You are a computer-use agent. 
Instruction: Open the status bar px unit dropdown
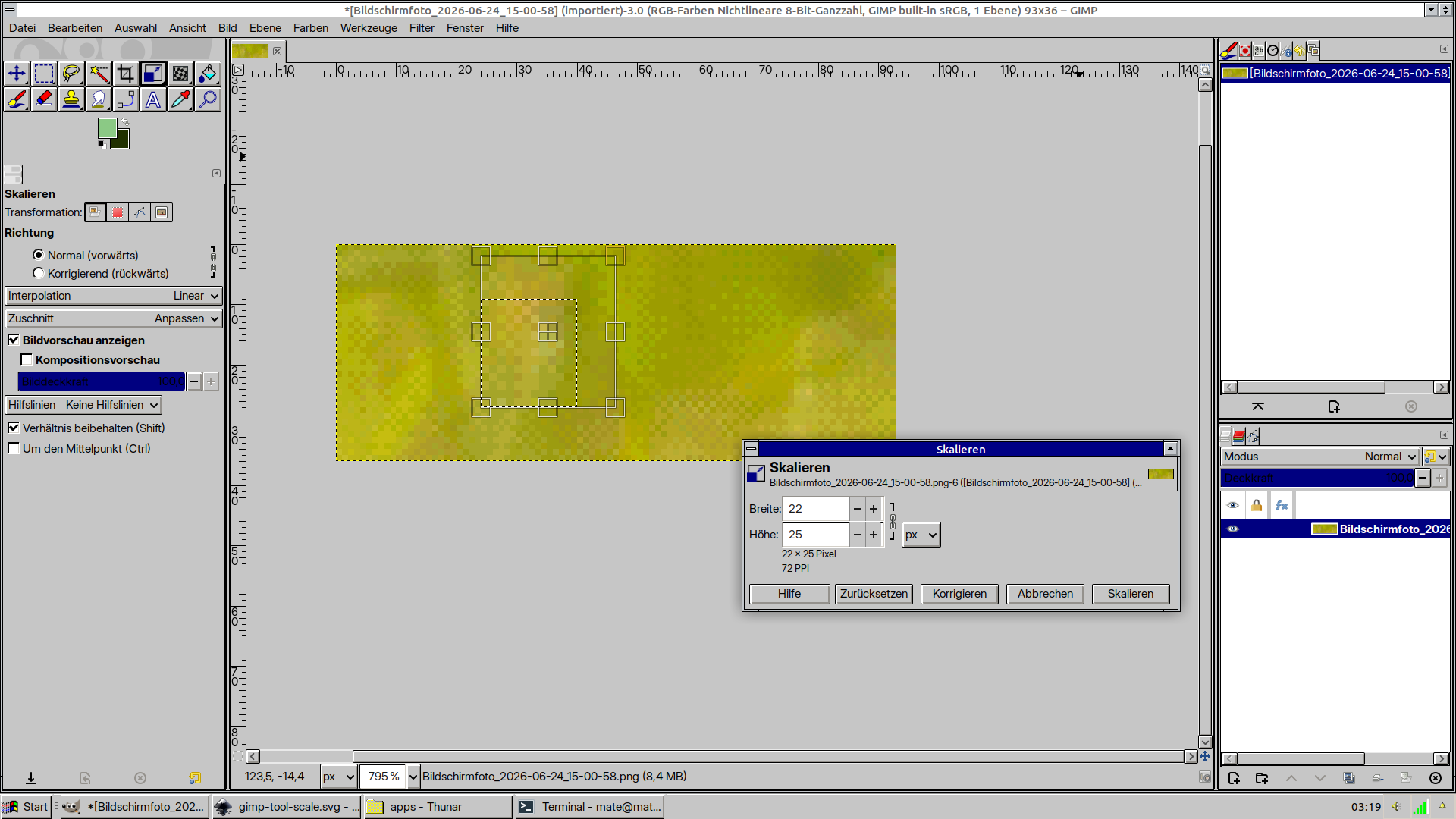[x=338, y=777]
